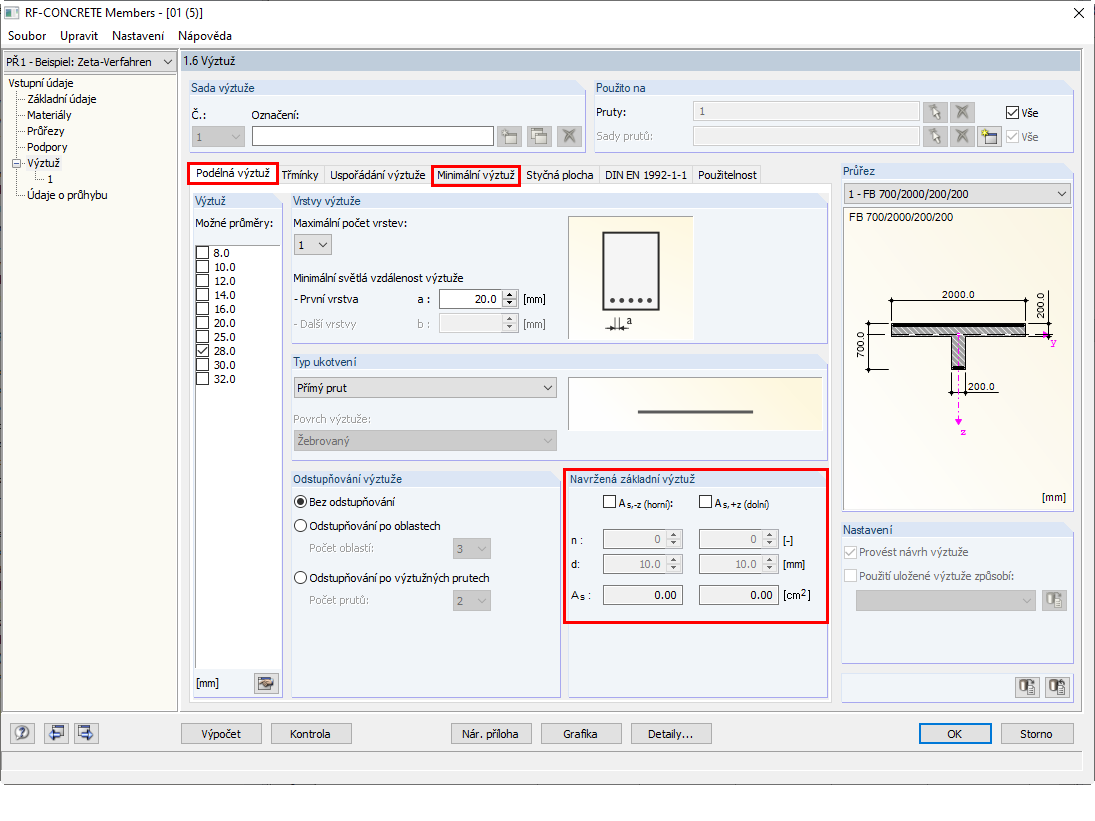1095x821 pixels.
Task: Uncheck the 28.0 diameter box
Action: [x=203, y=350]
